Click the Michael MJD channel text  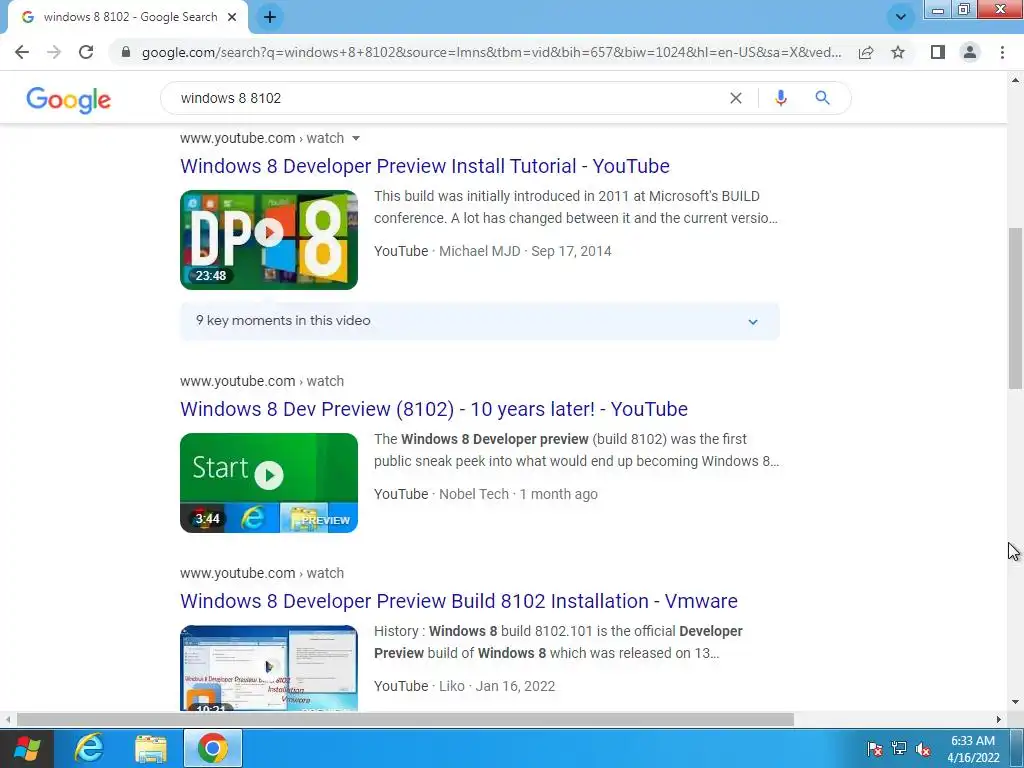click(479, 251)
